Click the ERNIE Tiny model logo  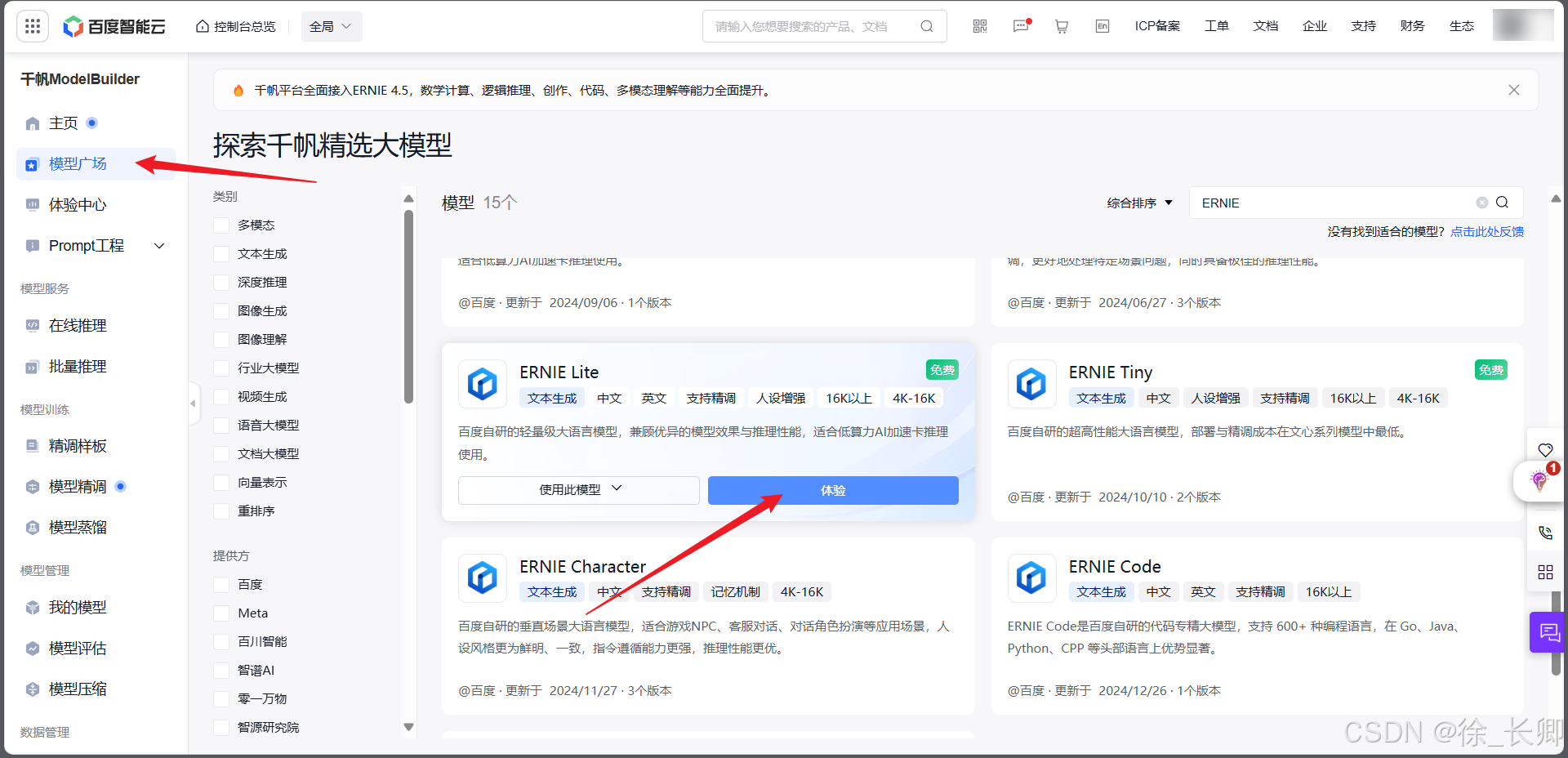[1031, 383]
